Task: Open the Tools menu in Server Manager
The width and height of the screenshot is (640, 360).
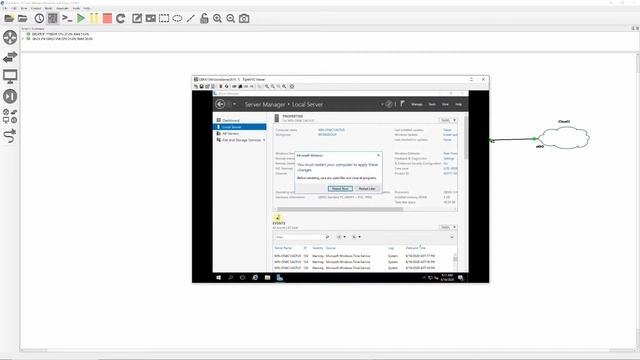Action: (x=432, y=104)
